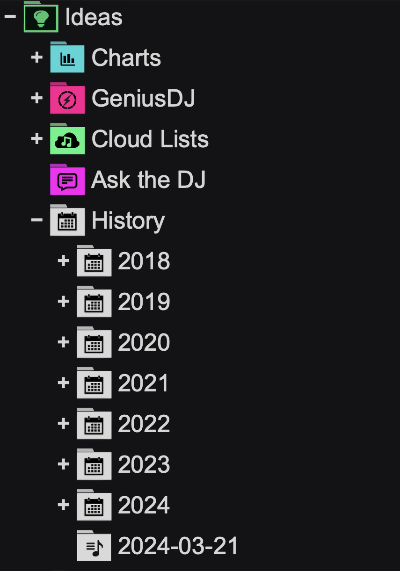Expand the Charts folder
400x571 pixels.
[37, 57]
